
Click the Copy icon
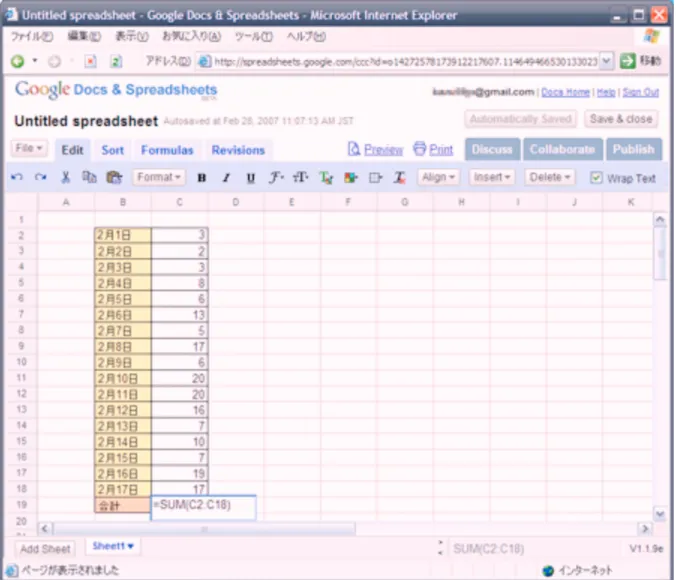pos(89,177)
